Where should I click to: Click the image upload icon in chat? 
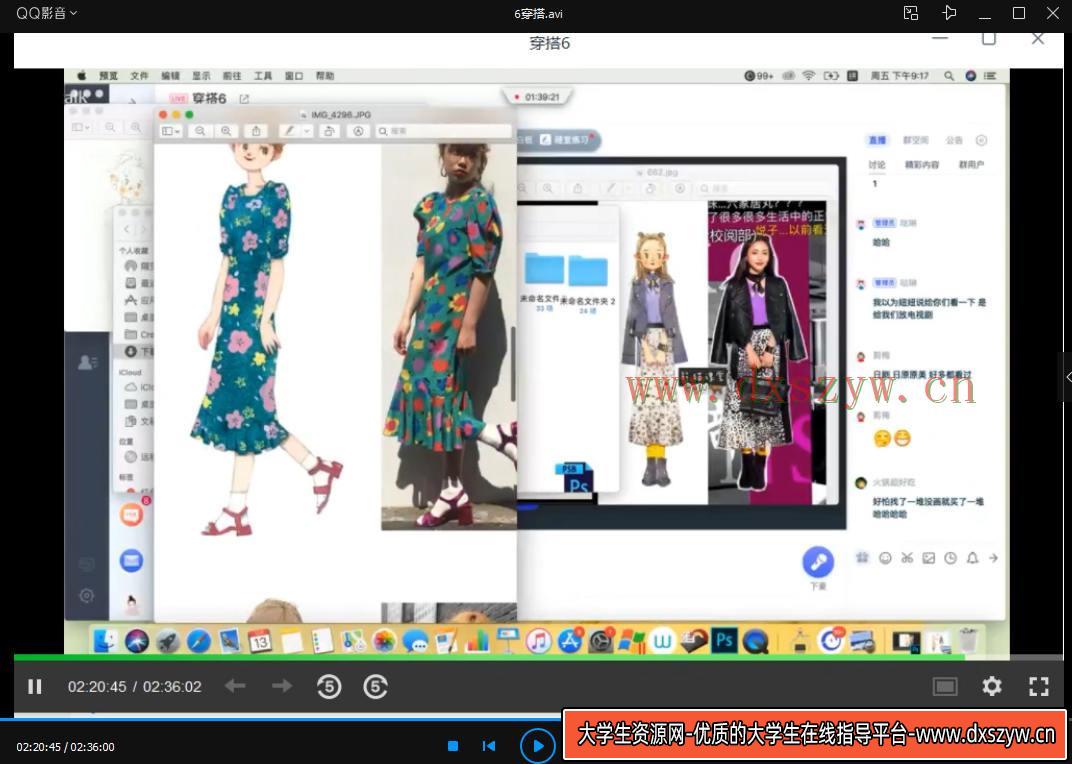(x=928, y=558)
